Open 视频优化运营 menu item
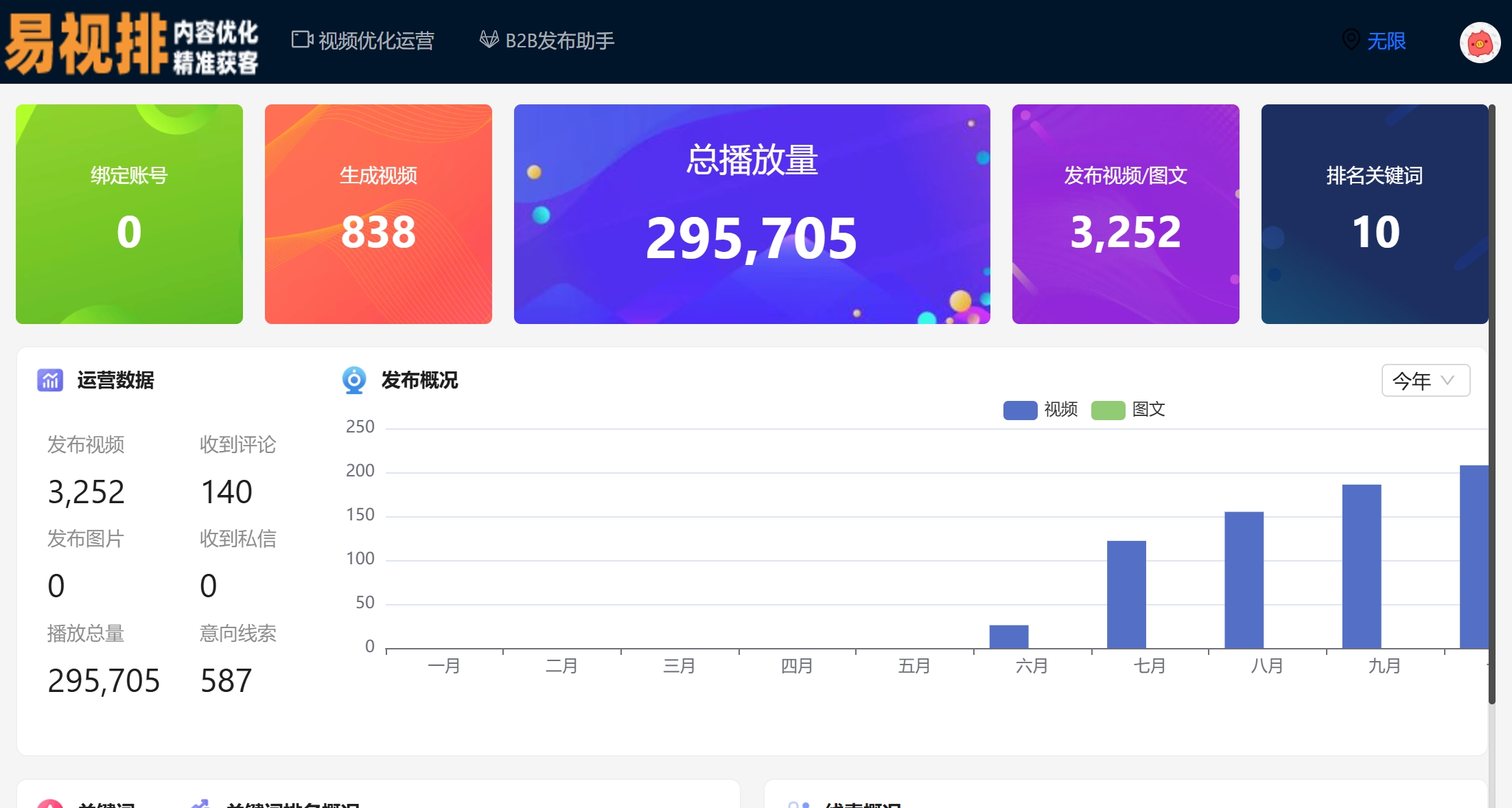The image size is (1512, 808). pyautogui.click(x=376, y=41)
